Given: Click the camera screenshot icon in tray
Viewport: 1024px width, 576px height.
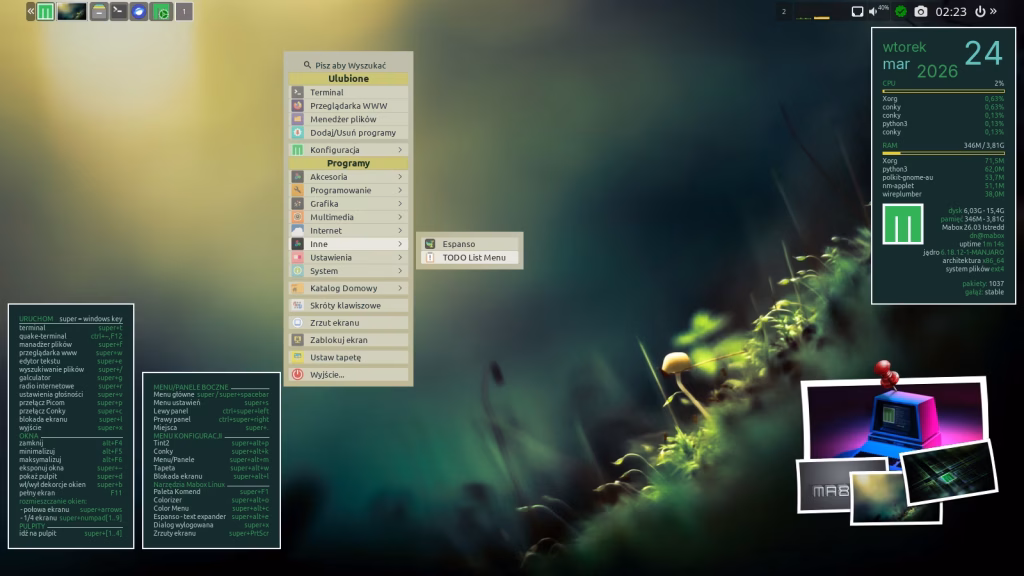Looking at the screenshot, I should (x=921, y=12).
